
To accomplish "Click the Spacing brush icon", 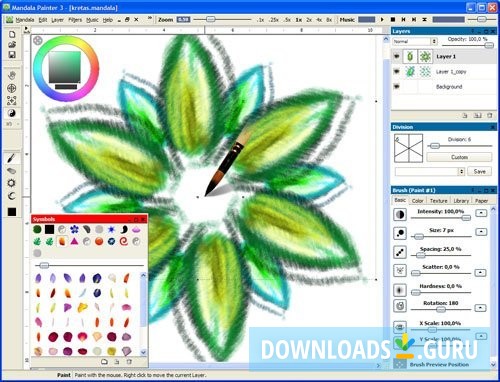I will coord(400,252).
